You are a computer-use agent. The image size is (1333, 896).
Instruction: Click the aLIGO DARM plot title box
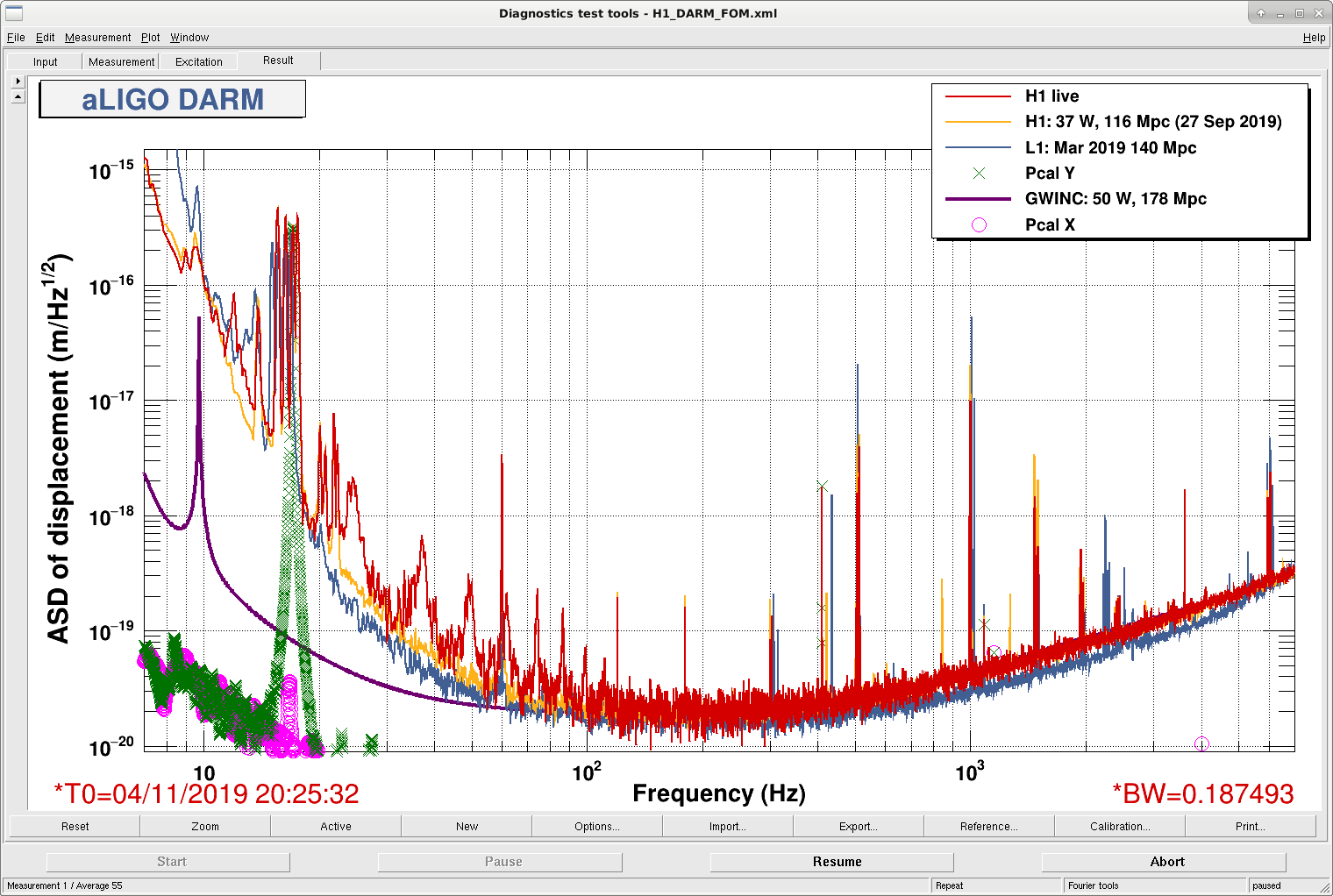tap(173, 99)
